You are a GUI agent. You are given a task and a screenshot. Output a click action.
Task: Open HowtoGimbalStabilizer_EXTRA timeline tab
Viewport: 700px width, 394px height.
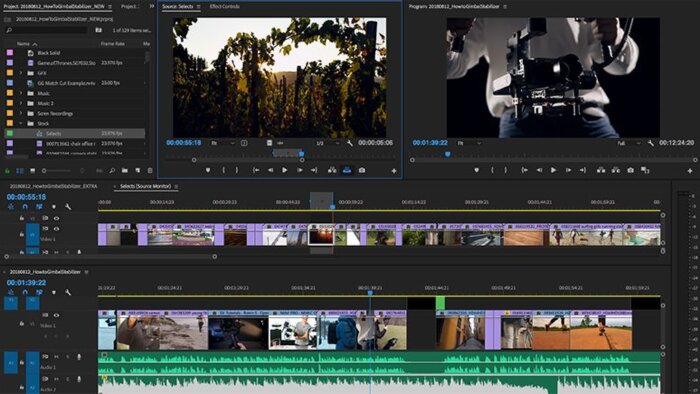pyautogui.click(x=53, y=186)
